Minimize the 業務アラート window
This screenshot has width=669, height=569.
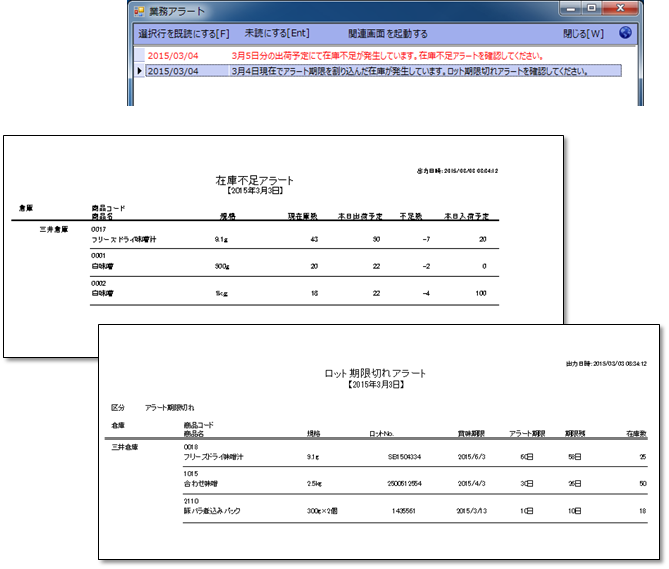(x=570, y=8)
